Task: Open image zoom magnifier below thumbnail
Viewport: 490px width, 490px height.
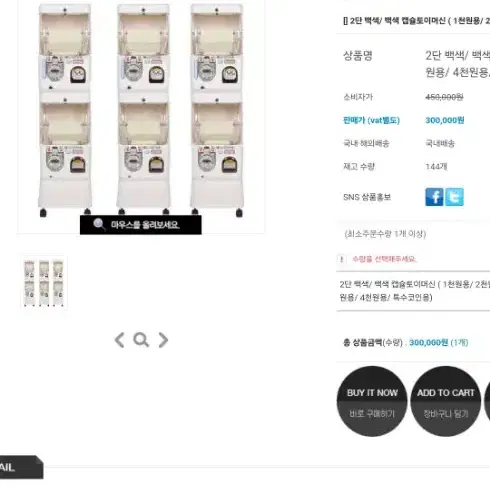Action: pyautogui.click(x=141, y=340)
